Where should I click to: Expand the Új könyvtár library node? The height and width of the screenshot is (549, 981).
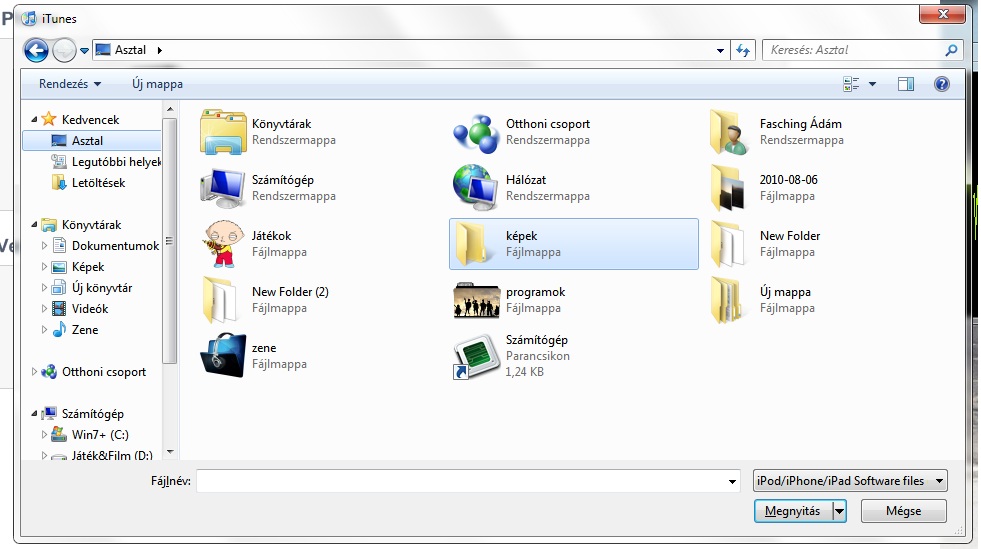(x=44, y=288)
